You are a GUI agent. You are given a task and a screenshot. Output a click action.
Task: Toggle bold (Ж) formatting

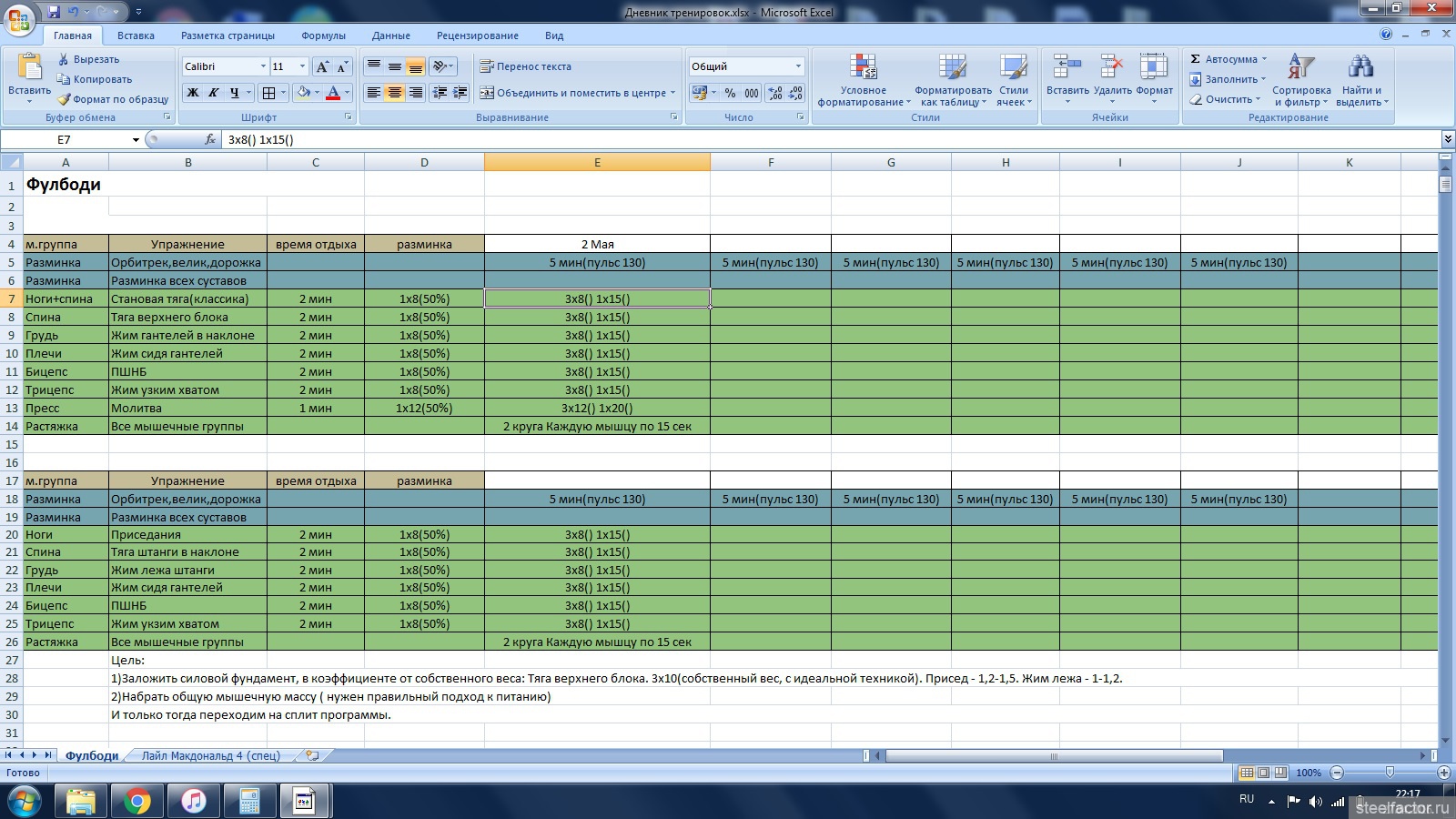pyautogui.click(x=192, y=93)
